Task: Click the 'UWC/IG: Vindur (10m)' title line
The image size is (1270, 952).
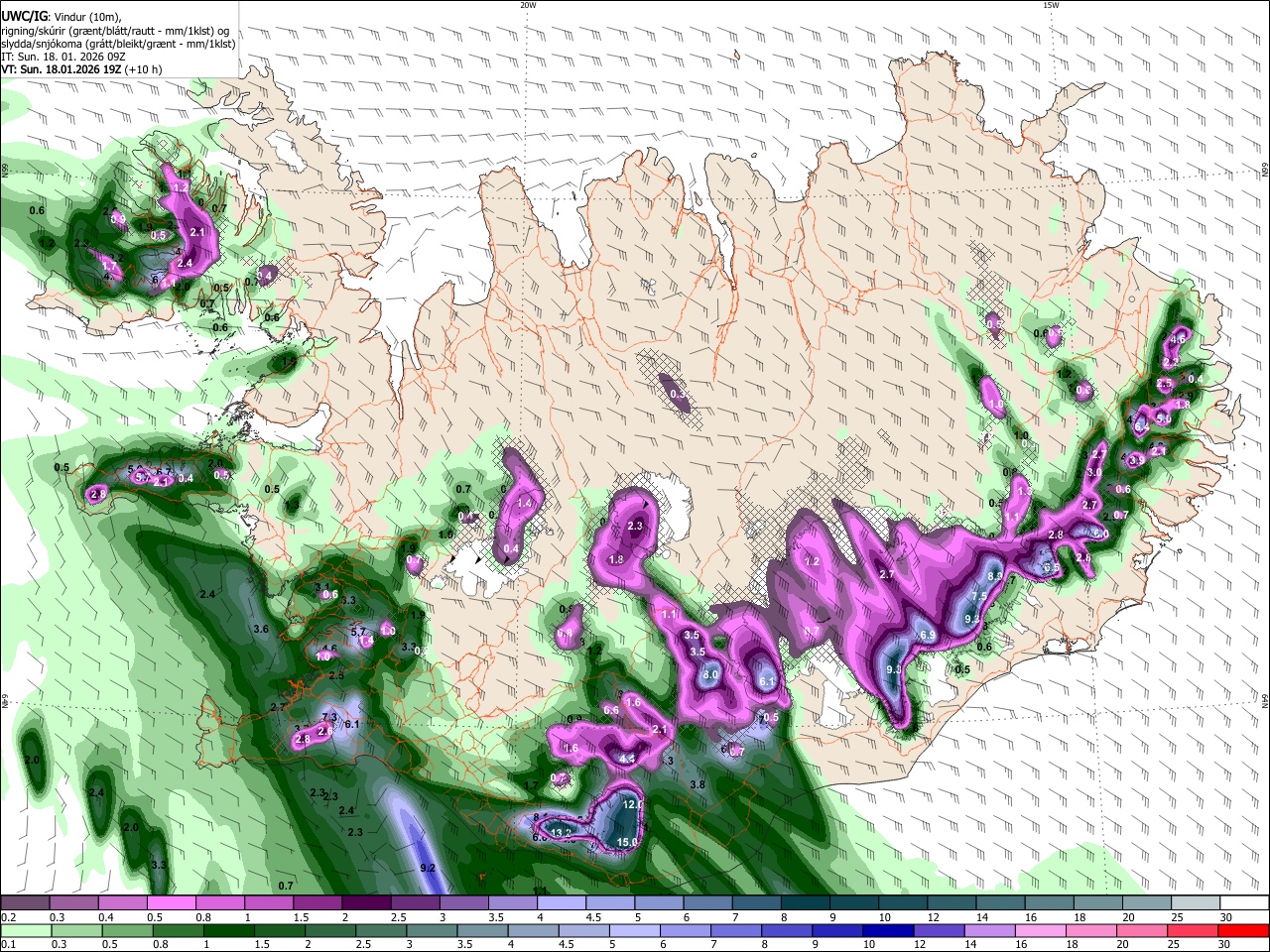Action: tap(61, 16)
